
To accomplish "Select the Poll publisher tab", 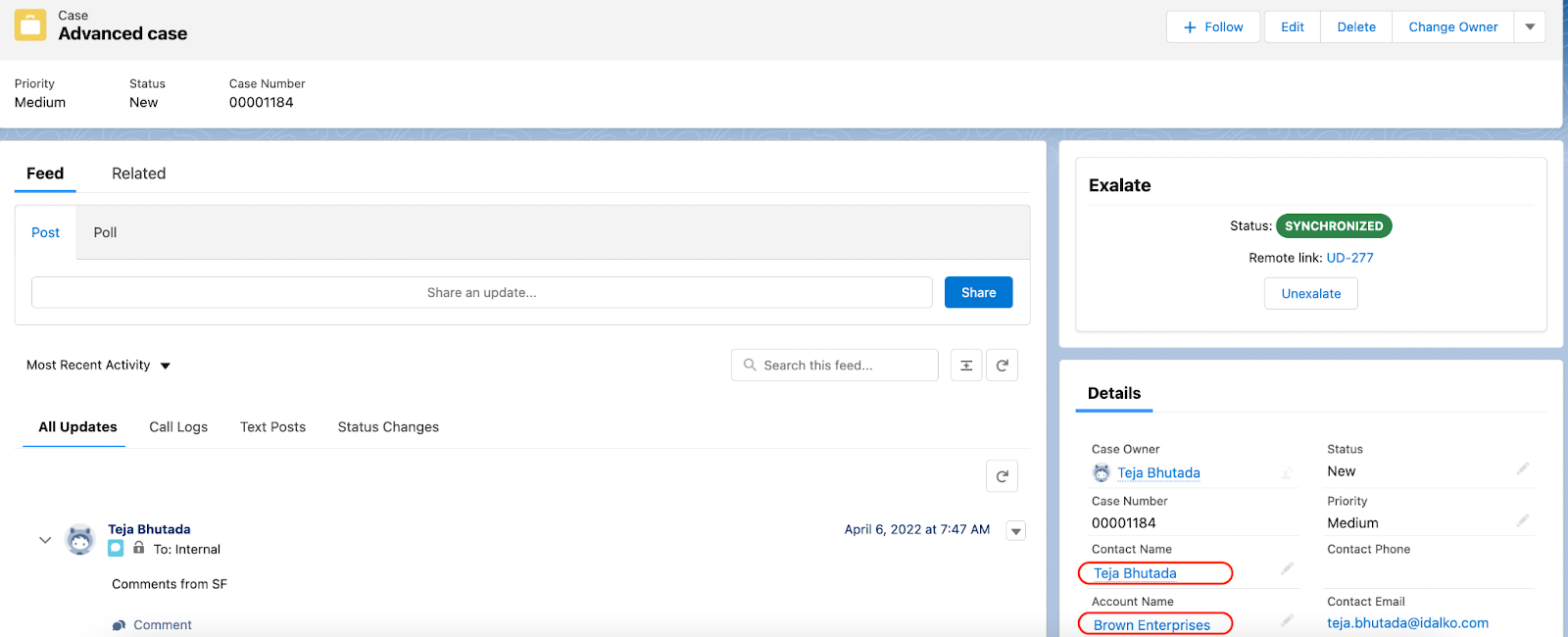I will [x=105, y=232].
